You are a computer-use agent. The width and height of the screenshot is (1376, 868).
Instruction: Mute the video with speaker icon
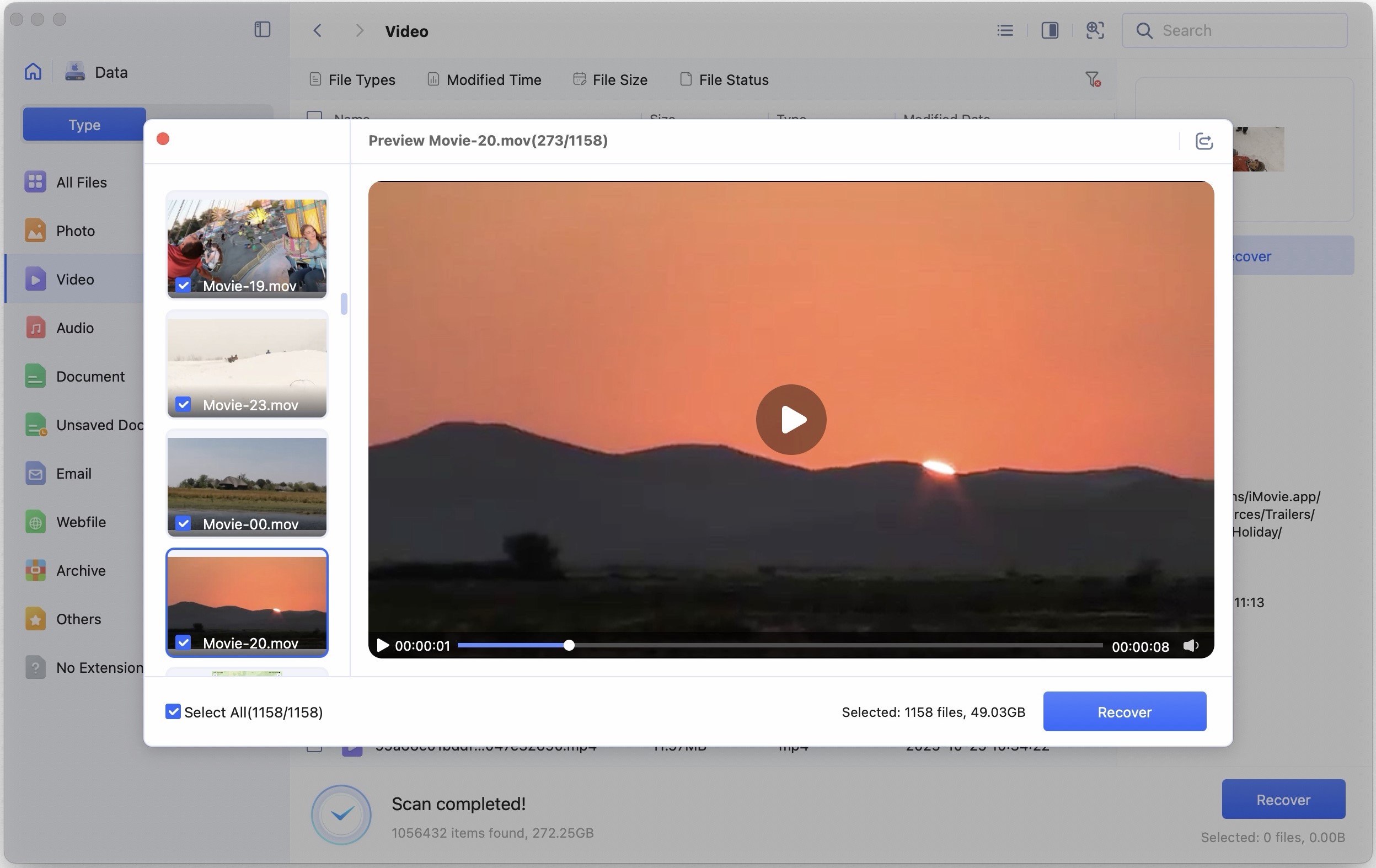coord(1190,646)
